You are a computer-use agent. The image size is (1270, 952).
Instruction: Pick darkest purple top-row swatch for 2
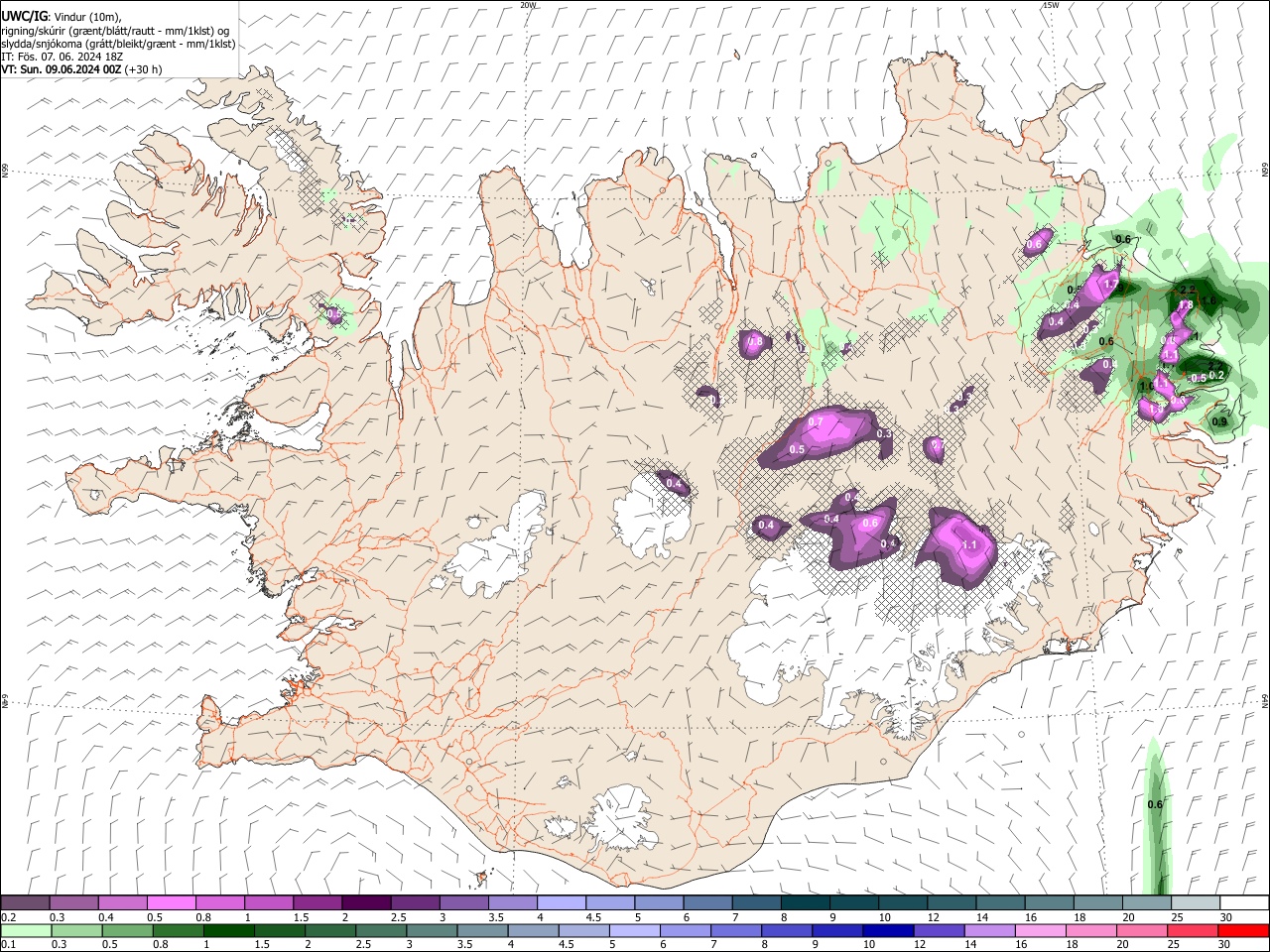coord(366,903)
